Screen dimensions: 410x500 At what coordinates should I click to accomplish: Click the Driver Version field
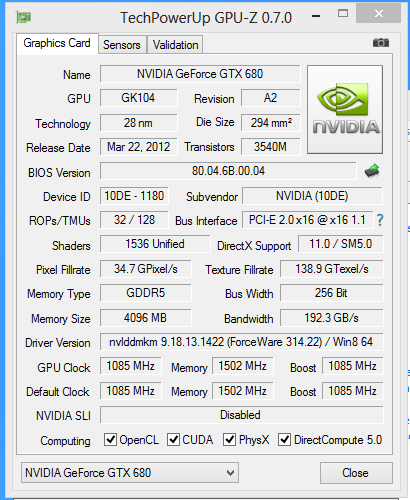tap(241, 342)
